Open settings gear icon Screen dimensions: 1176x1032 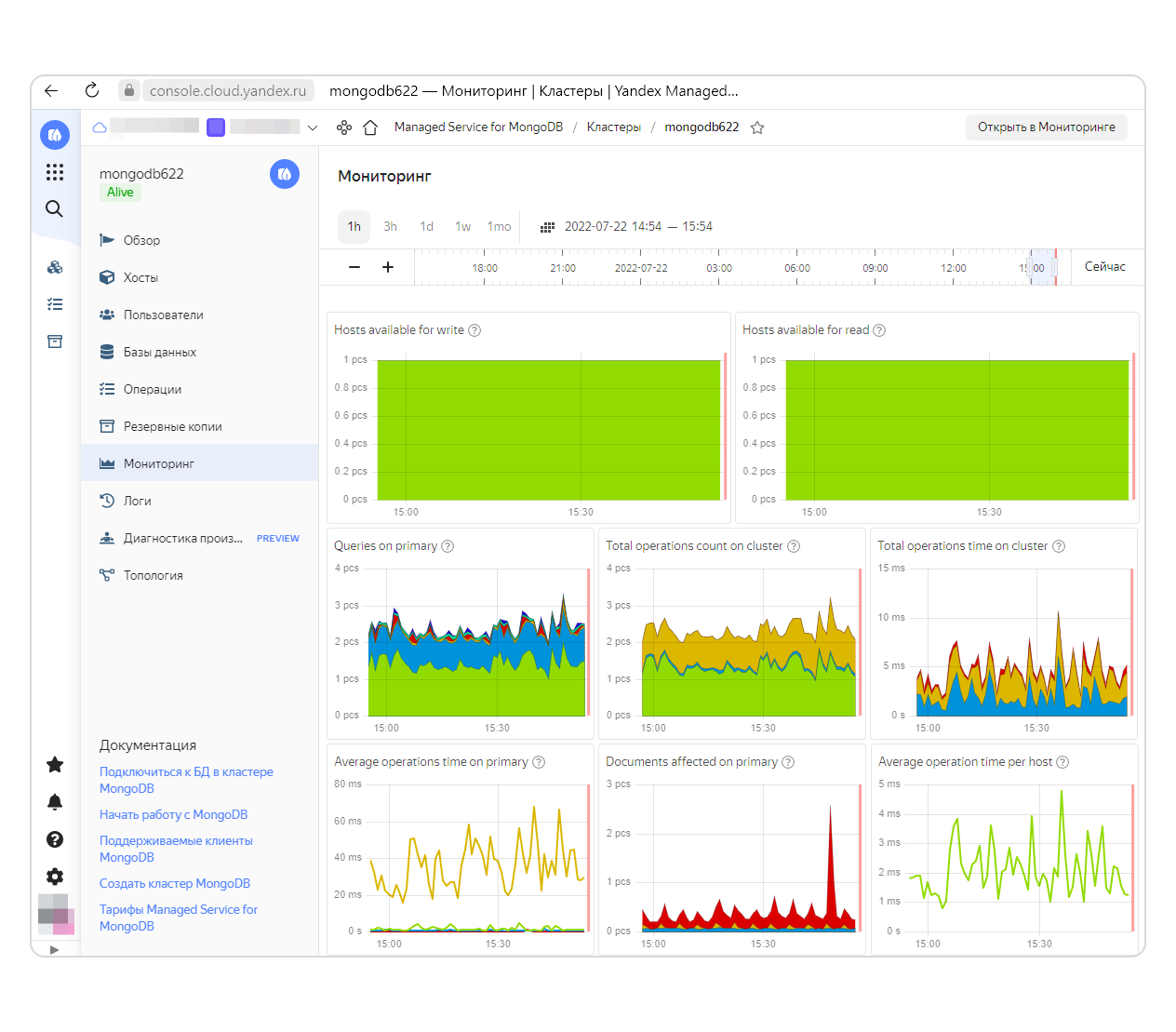pos(55,877)
